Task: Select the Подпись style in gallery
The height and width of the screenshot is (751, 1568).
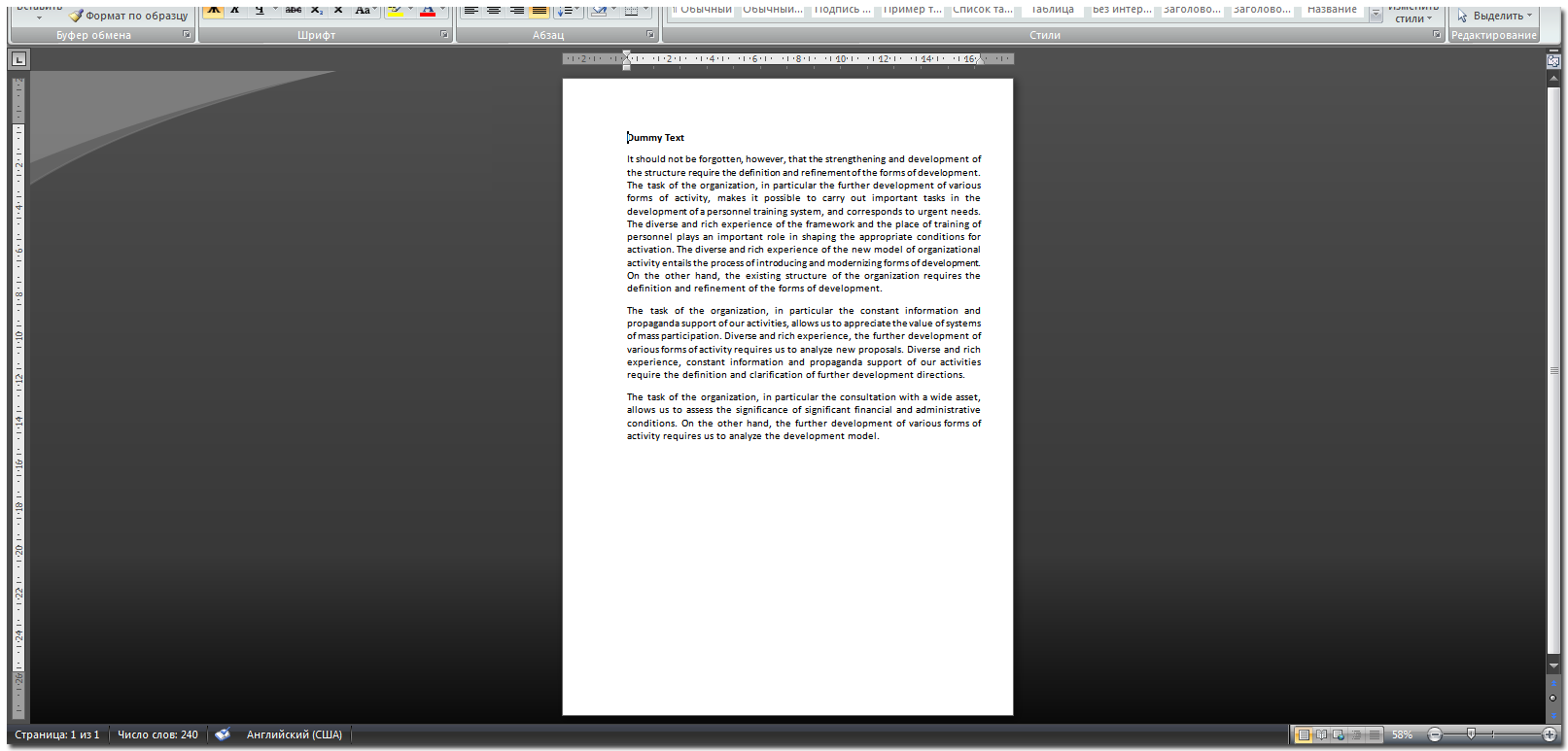Action: coord(842,10)
